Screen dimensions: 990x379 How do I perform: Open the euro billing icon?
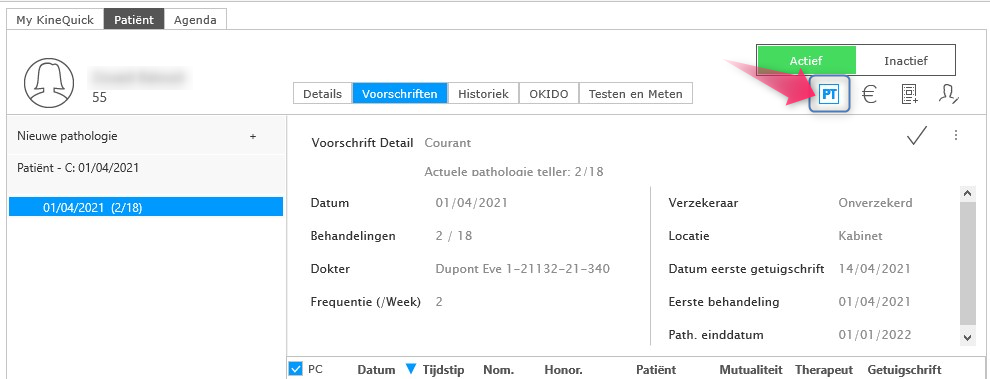869,95
